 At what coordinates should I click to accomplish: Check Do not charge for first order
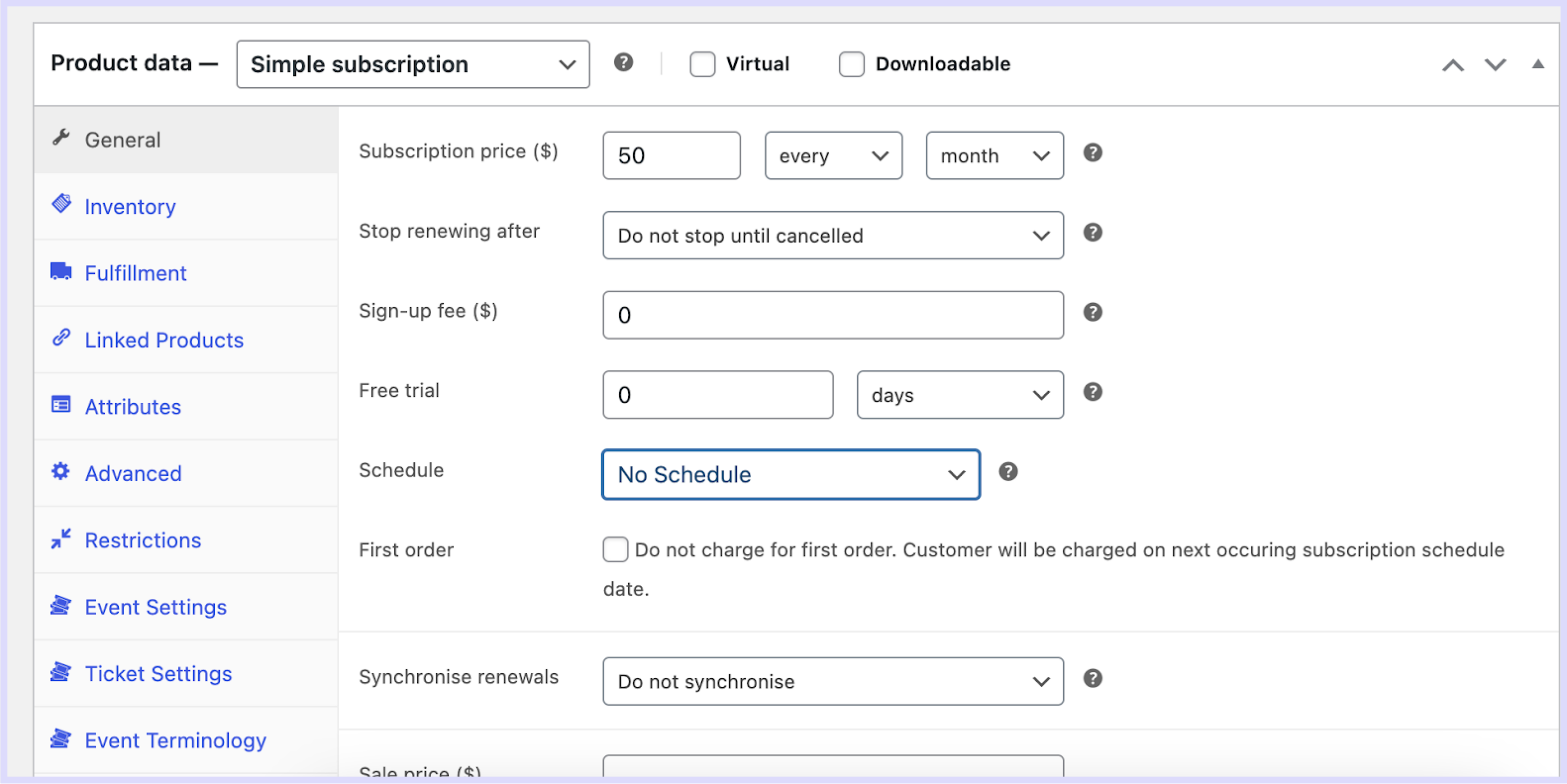pos(616,549)
